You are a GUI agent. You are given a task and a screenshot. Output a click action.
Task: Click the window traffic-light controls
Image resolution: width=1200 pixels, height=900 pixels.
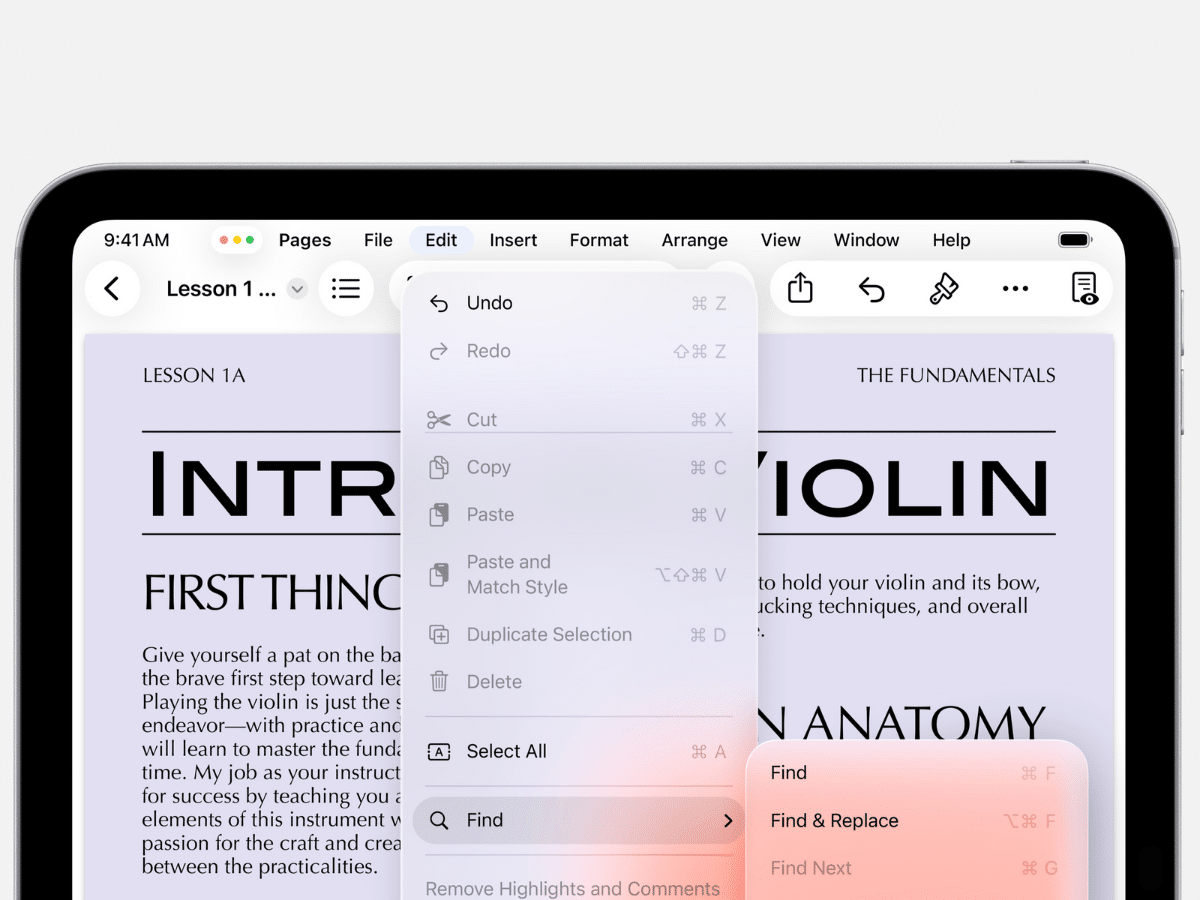point(236,240)
